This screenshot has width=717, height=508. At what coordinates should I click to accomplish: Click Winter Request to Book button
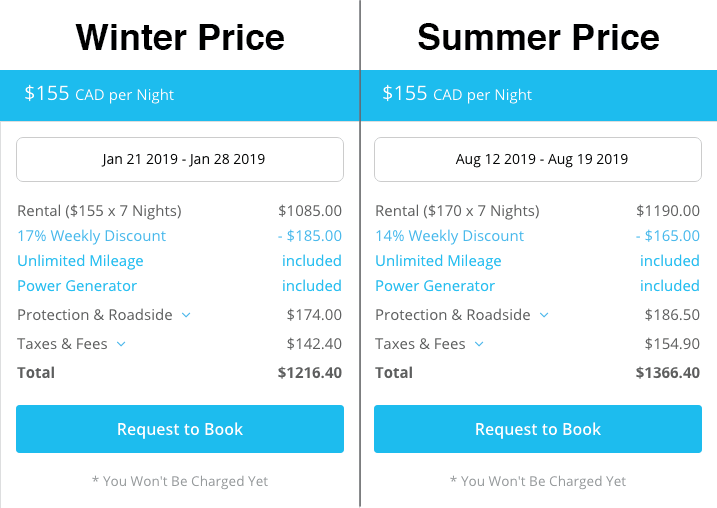click(180, 429)
